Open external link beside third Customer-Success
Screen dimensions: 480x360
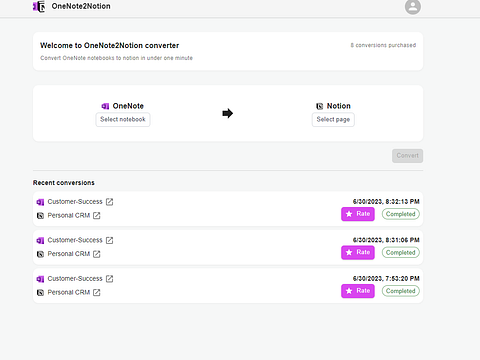(x=109, y=279)
